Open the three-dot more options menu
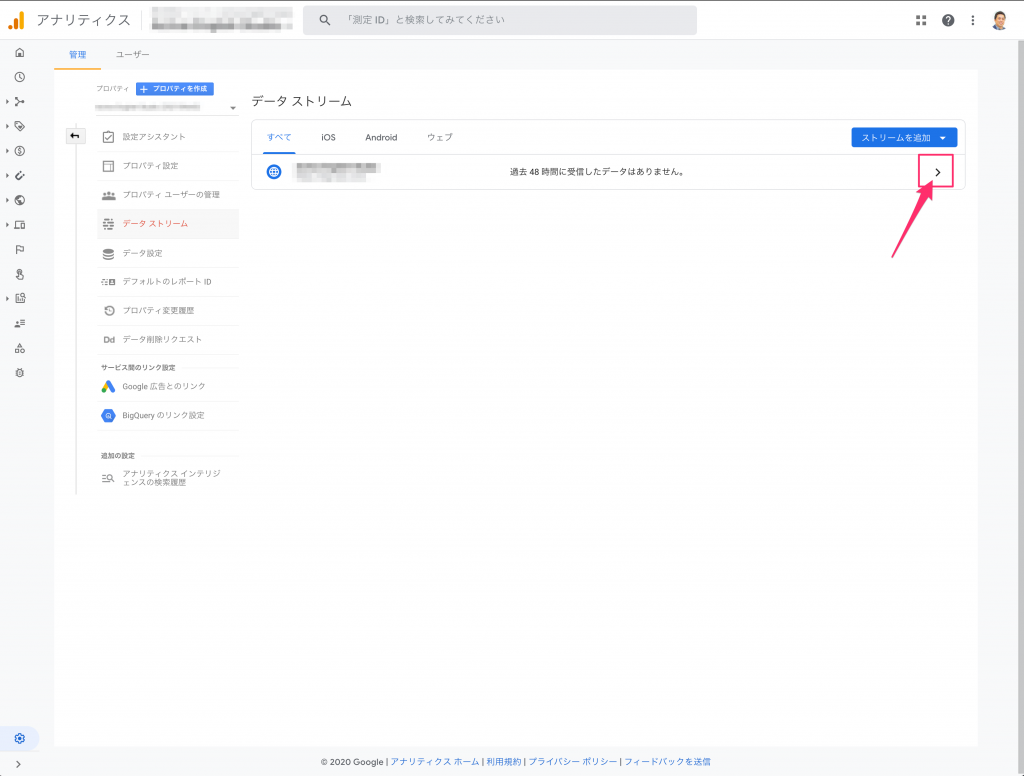The width and height of the screenshot is (1024, 776). click(x=972, y=20)
